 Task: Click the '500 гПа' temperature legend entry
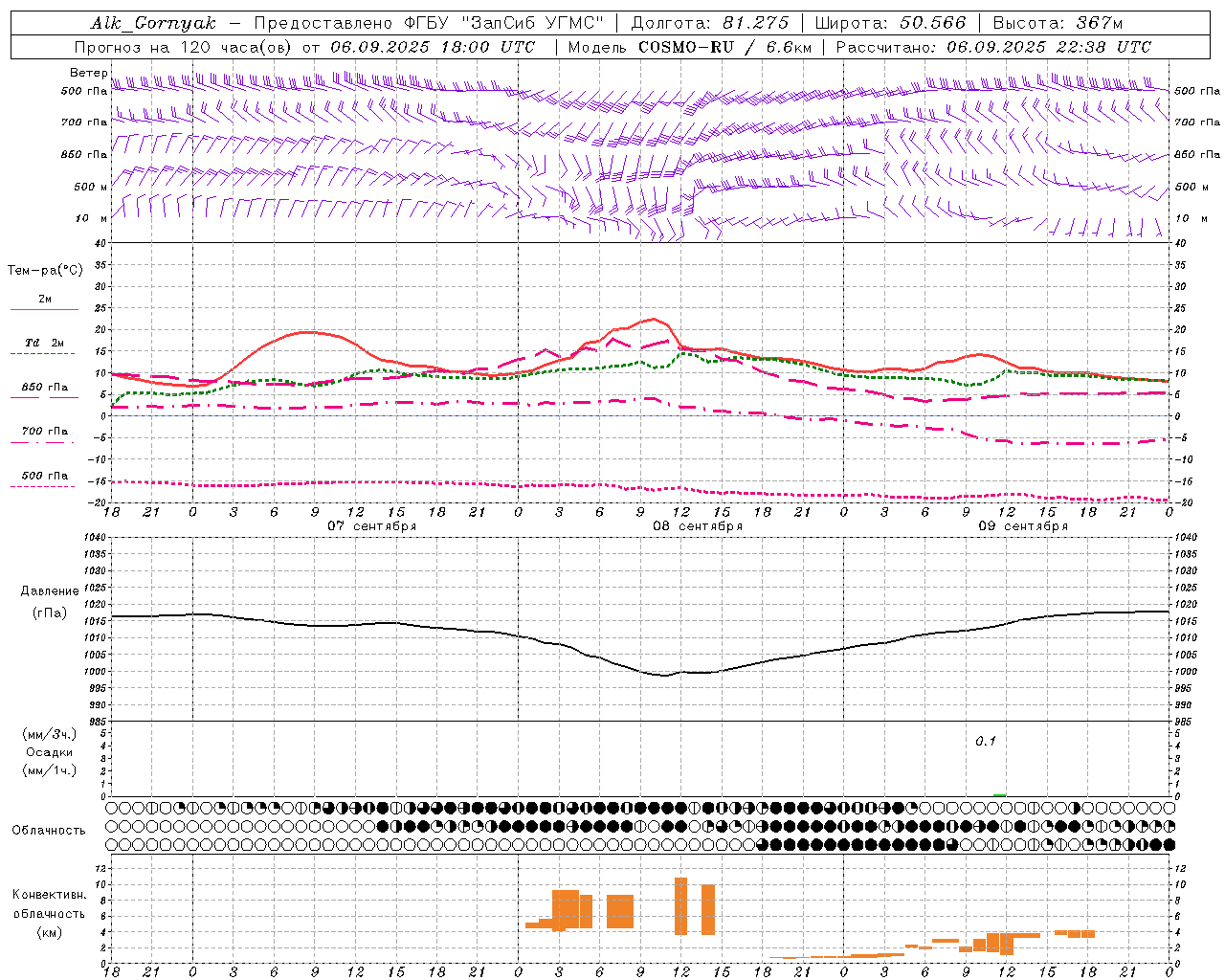click(44, 476)
